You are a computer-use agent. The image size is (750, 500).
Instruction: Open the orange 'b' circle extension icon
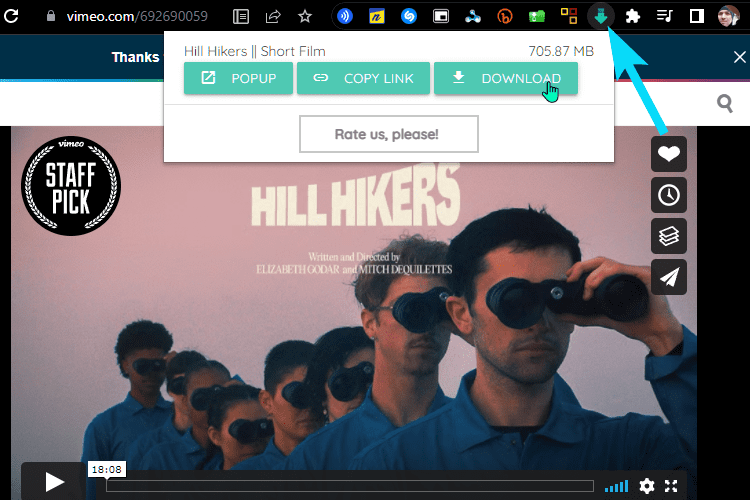click(505, 17)
